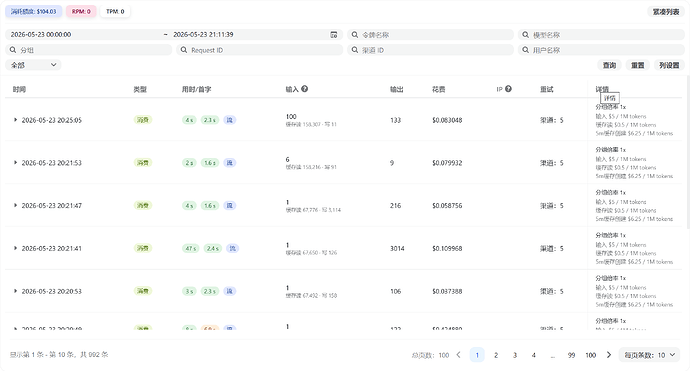Open the calendar icon in date range

[x=334, y=35]
